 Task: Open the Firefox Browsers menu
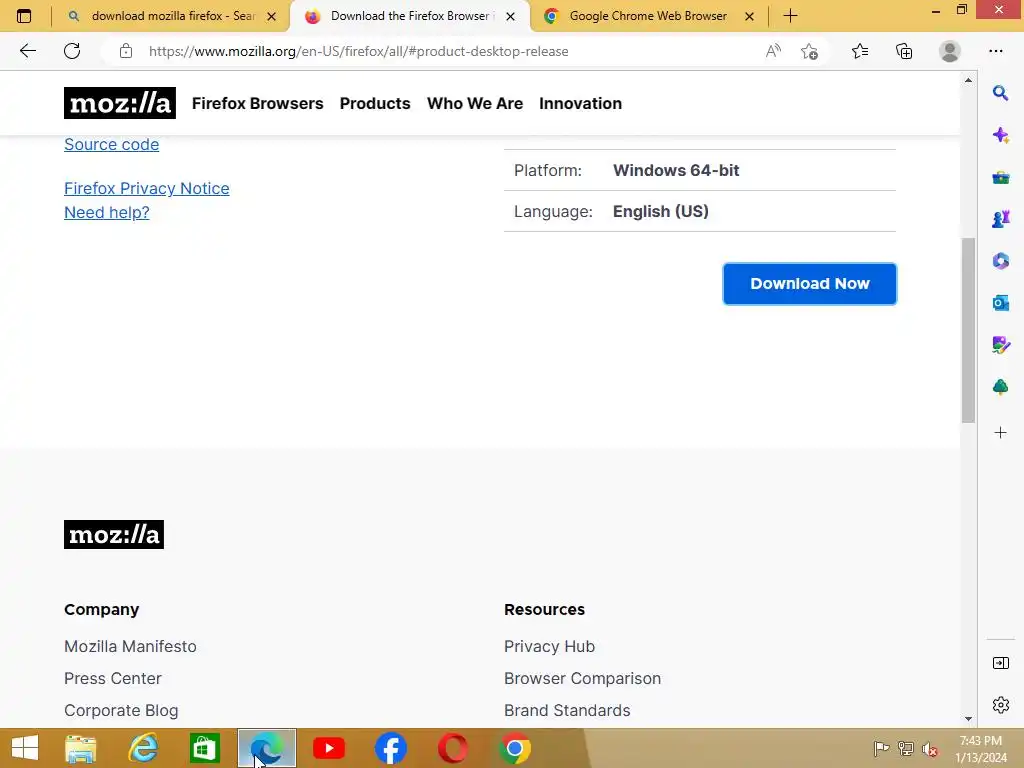tap(257, 103)
